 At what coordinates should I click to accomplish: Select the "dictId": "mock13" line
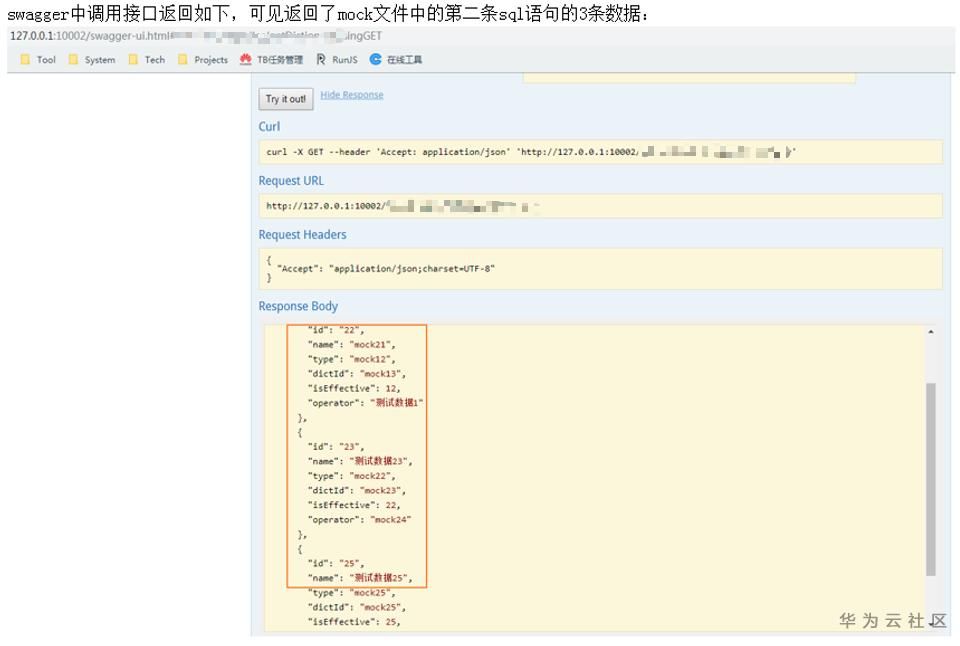click(x=356, y=374)
